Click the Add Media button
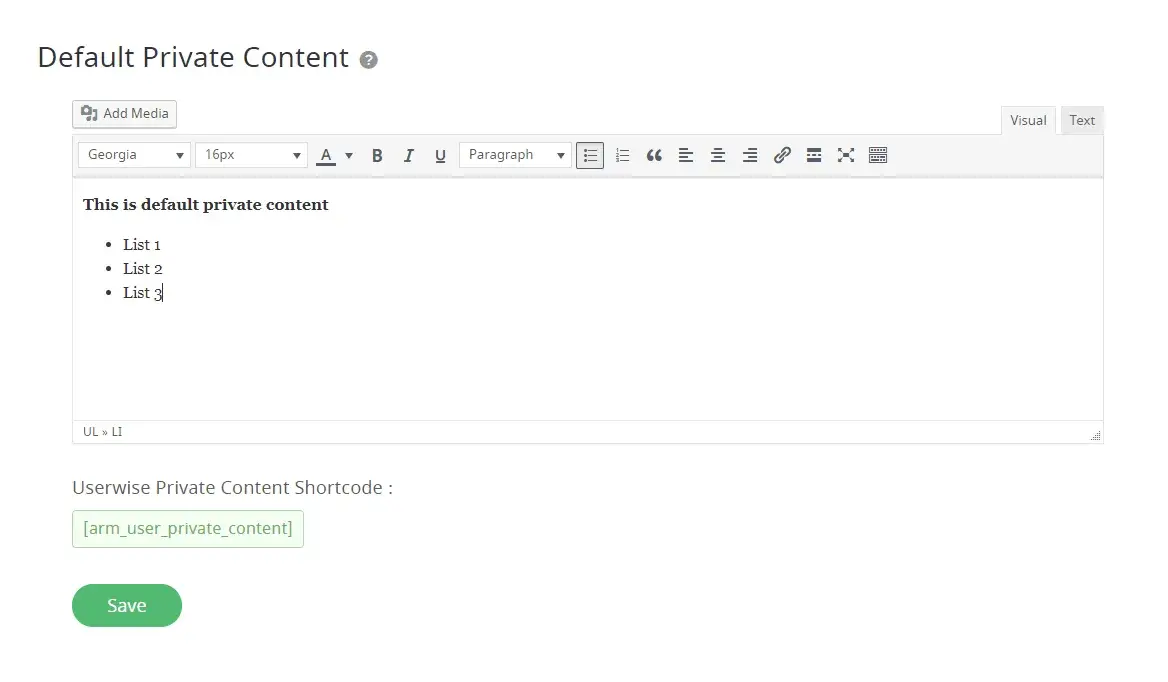The image size is (1168, 682). pyautogui.click(x=125, y=114)
